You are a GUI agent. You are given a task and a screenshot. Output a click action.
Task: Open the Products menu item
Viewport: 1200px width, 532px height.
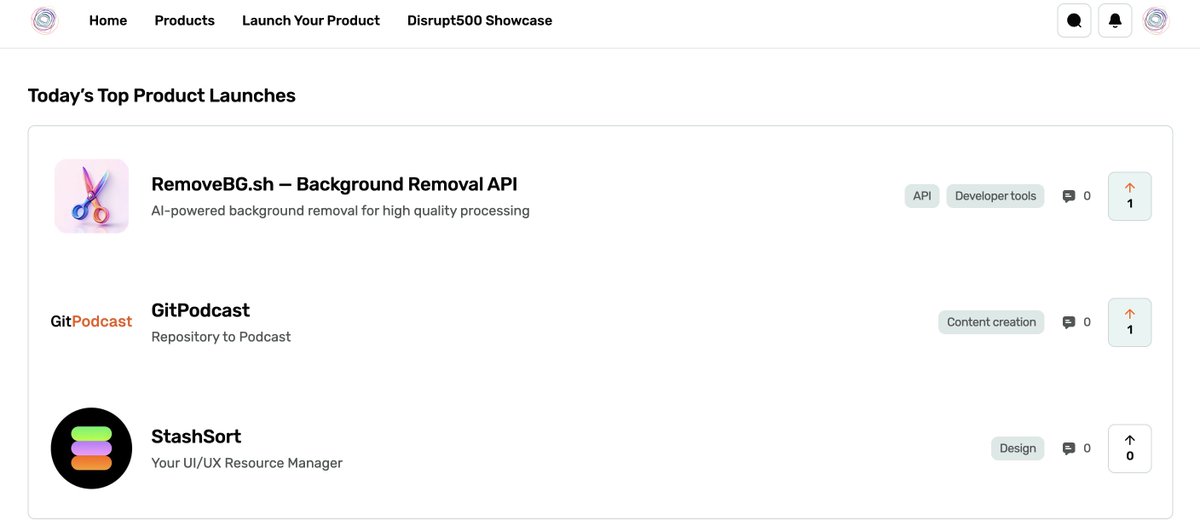[185, 20]
